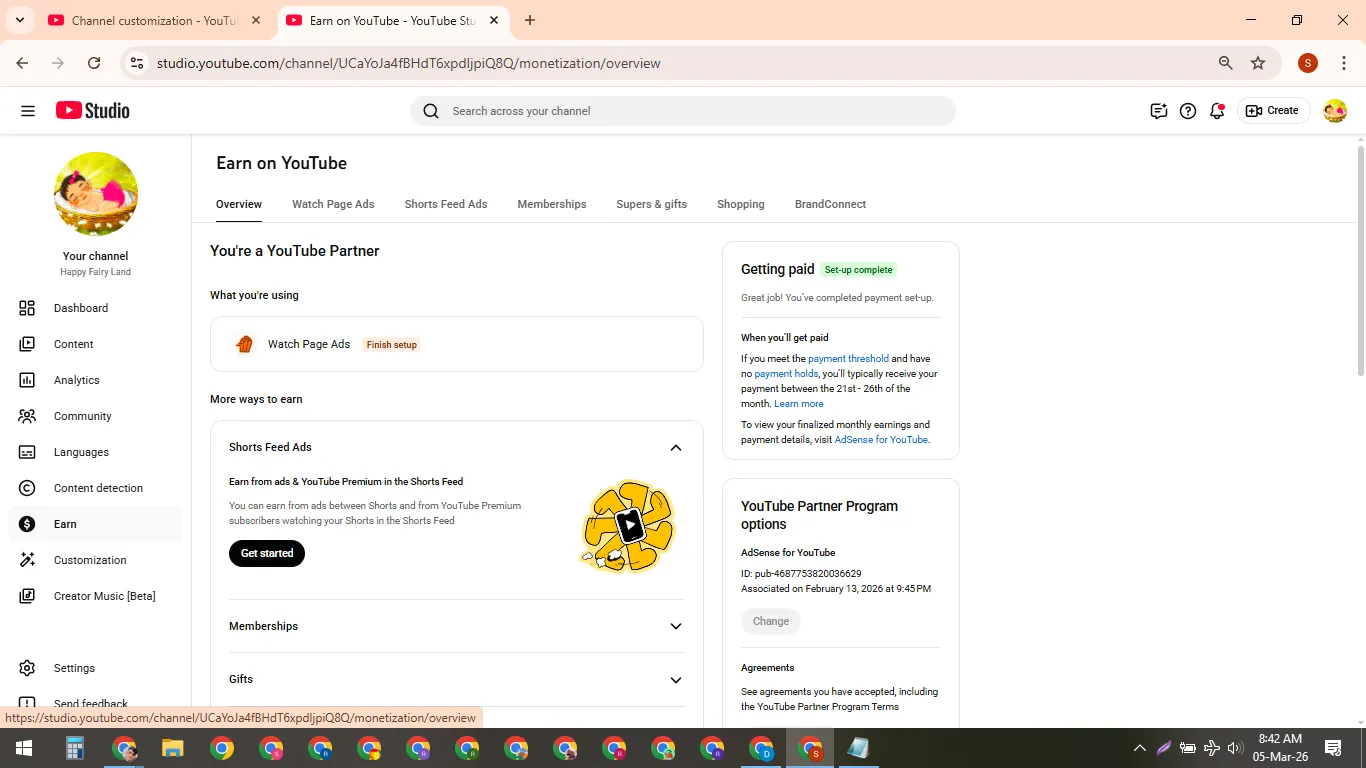Image resolution: width=1366 pixels, height=768 pixels.
Task: Open the Help question-mark icon
Action: pos(1188,111)
